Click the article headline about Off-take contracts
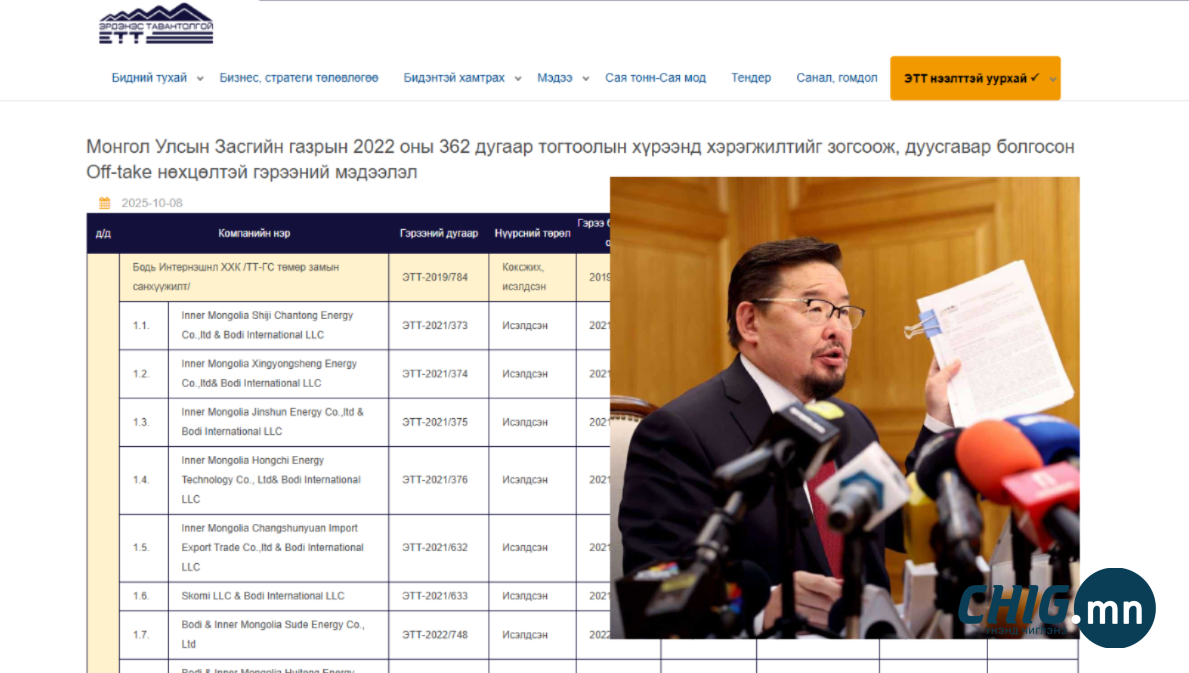The image size is (1189, 673). (x=580, y=159)
